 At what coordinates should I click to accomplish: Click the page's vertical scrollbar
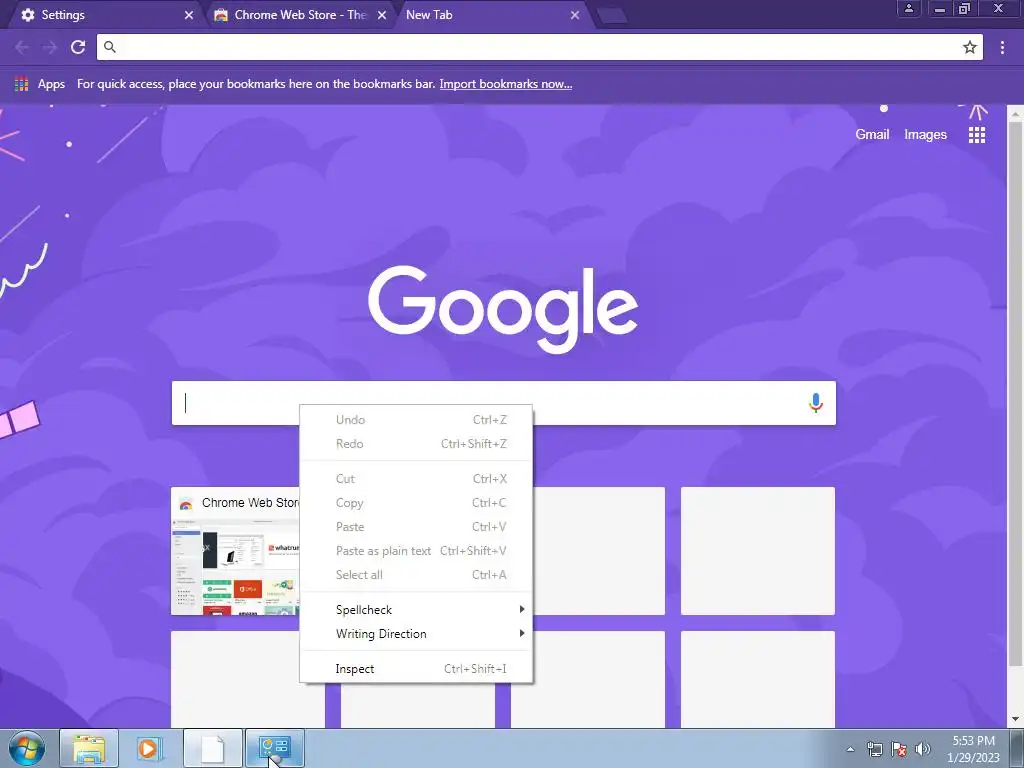[x=1016, y=392]
